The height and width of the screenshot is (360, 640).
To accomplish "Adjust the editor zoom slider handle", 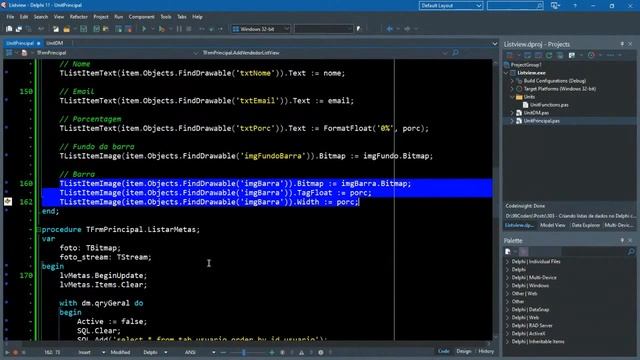I will tap(244, 352).
